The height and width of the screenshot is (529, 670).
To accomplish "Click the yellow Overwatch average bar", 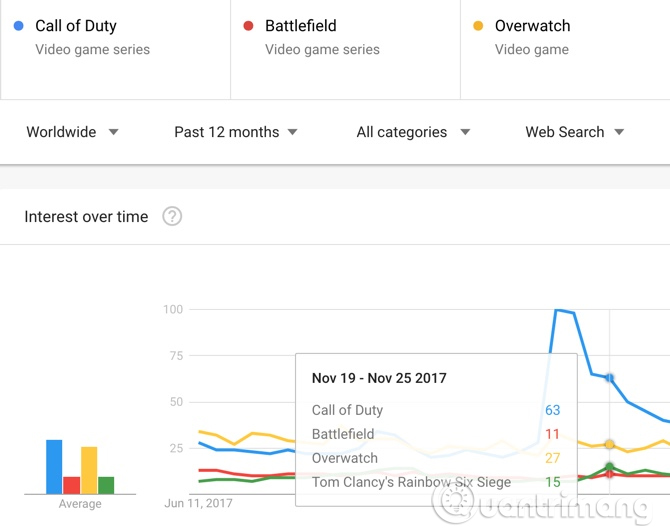I will 89,470.
